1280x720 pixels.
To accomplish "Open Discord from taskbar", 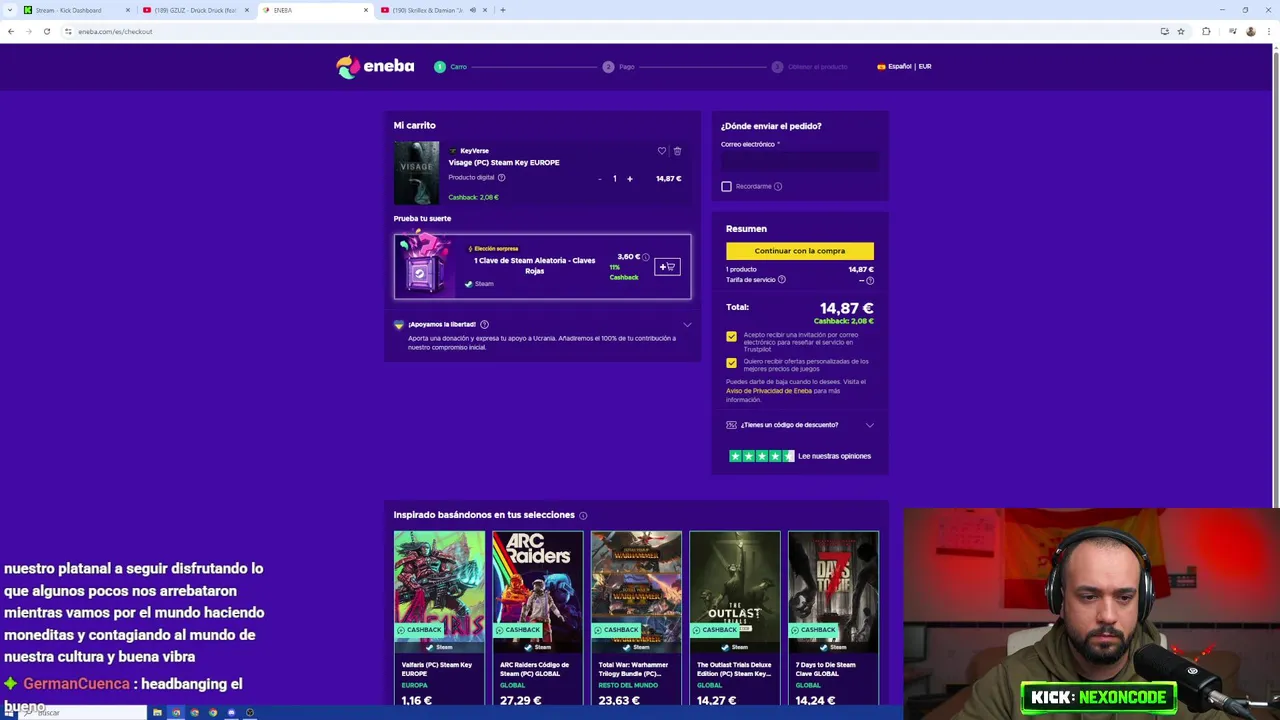I will 231,713.
